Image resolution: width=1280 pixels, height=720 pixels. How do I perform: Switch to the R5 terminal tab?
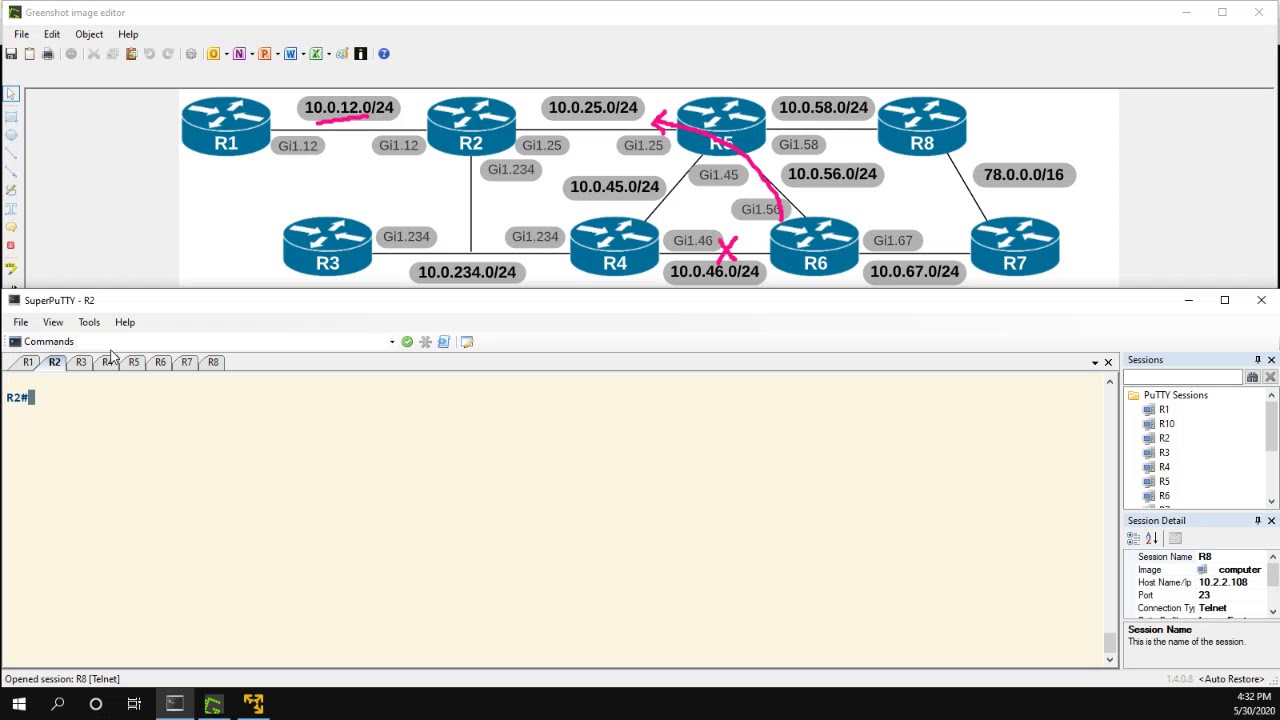point(134,362)
